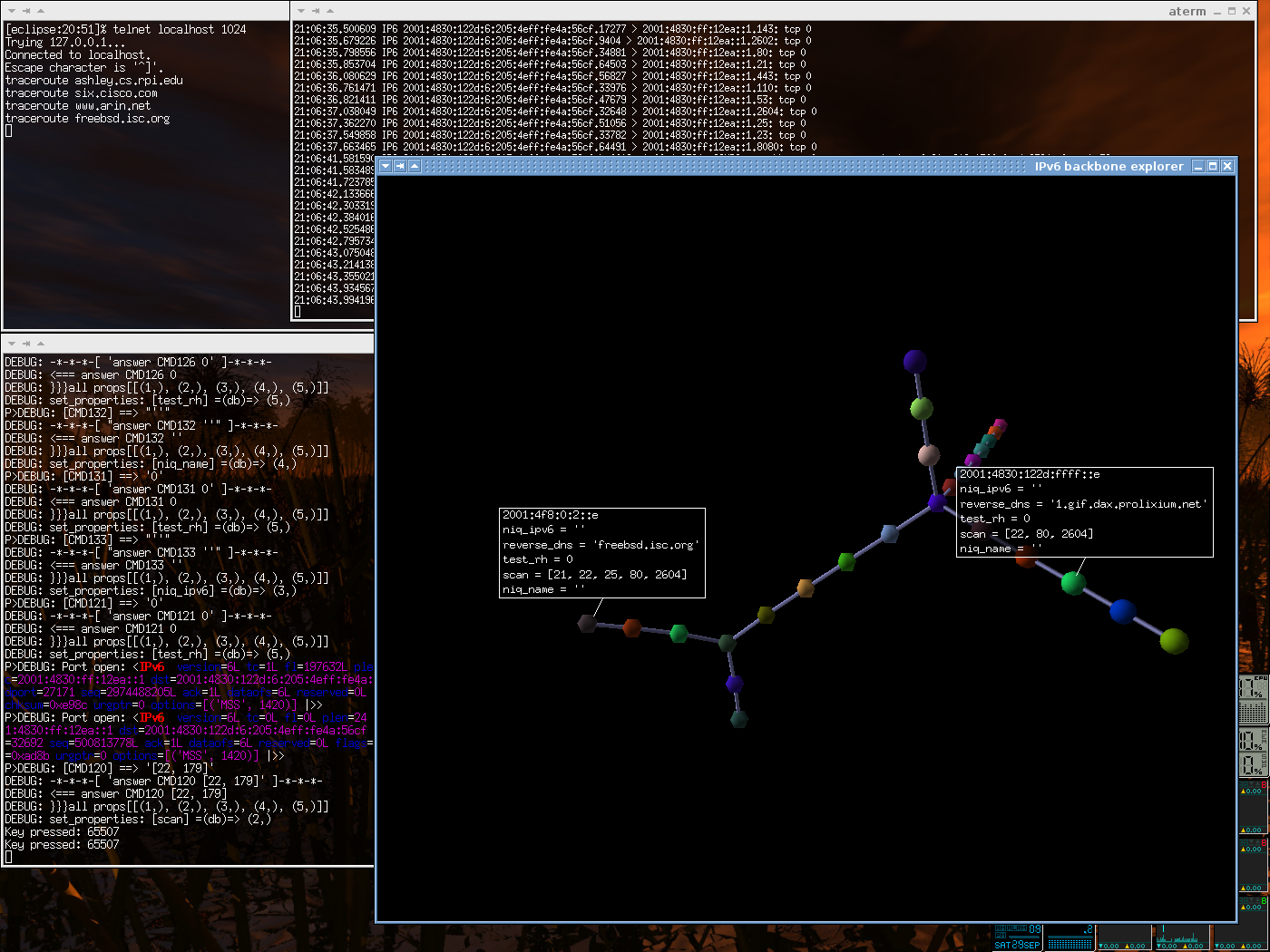Click the aterm title text on top-right window
This screenshot has height=952, width=1270.
pos(1187,11)
